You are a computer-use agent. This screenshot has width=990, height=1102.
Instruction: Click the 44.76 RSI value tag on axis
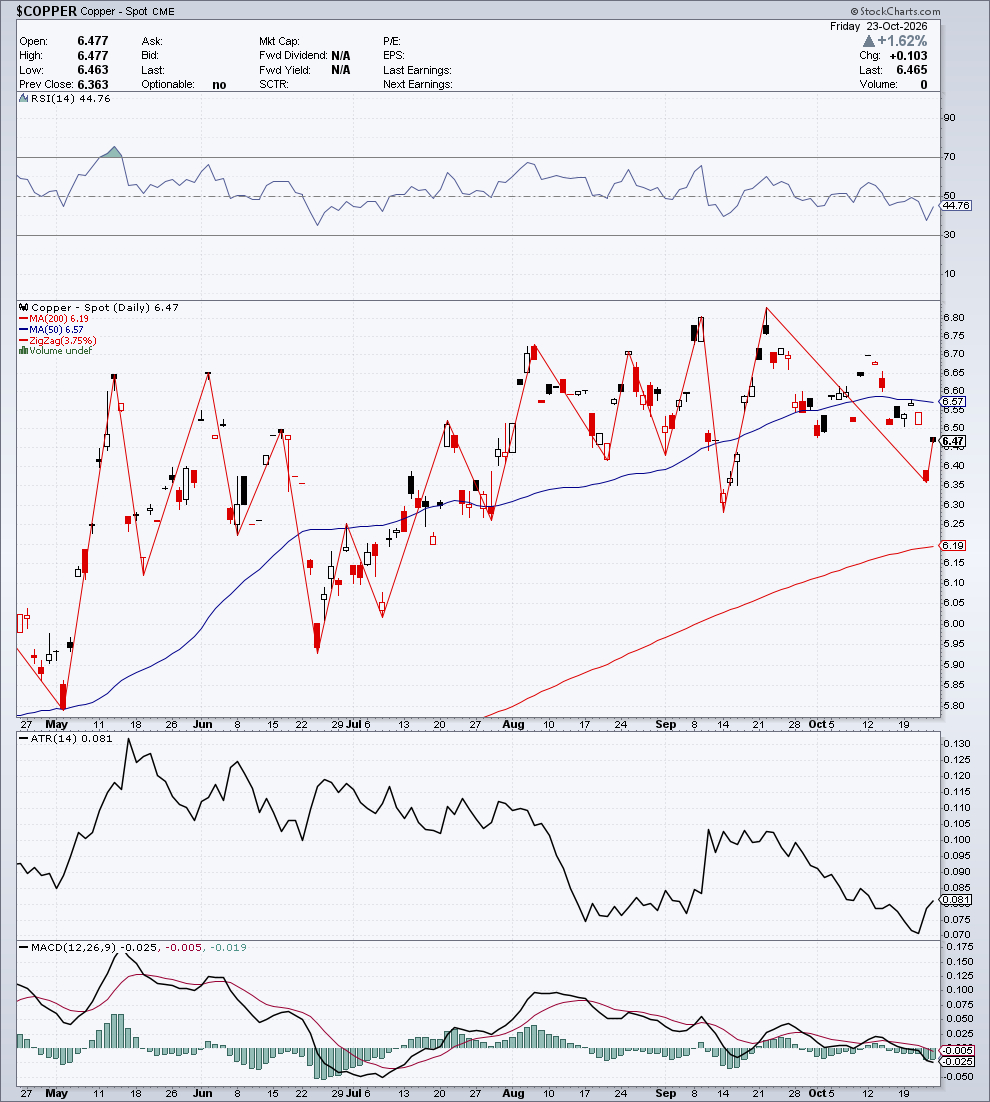coord(956,205)
